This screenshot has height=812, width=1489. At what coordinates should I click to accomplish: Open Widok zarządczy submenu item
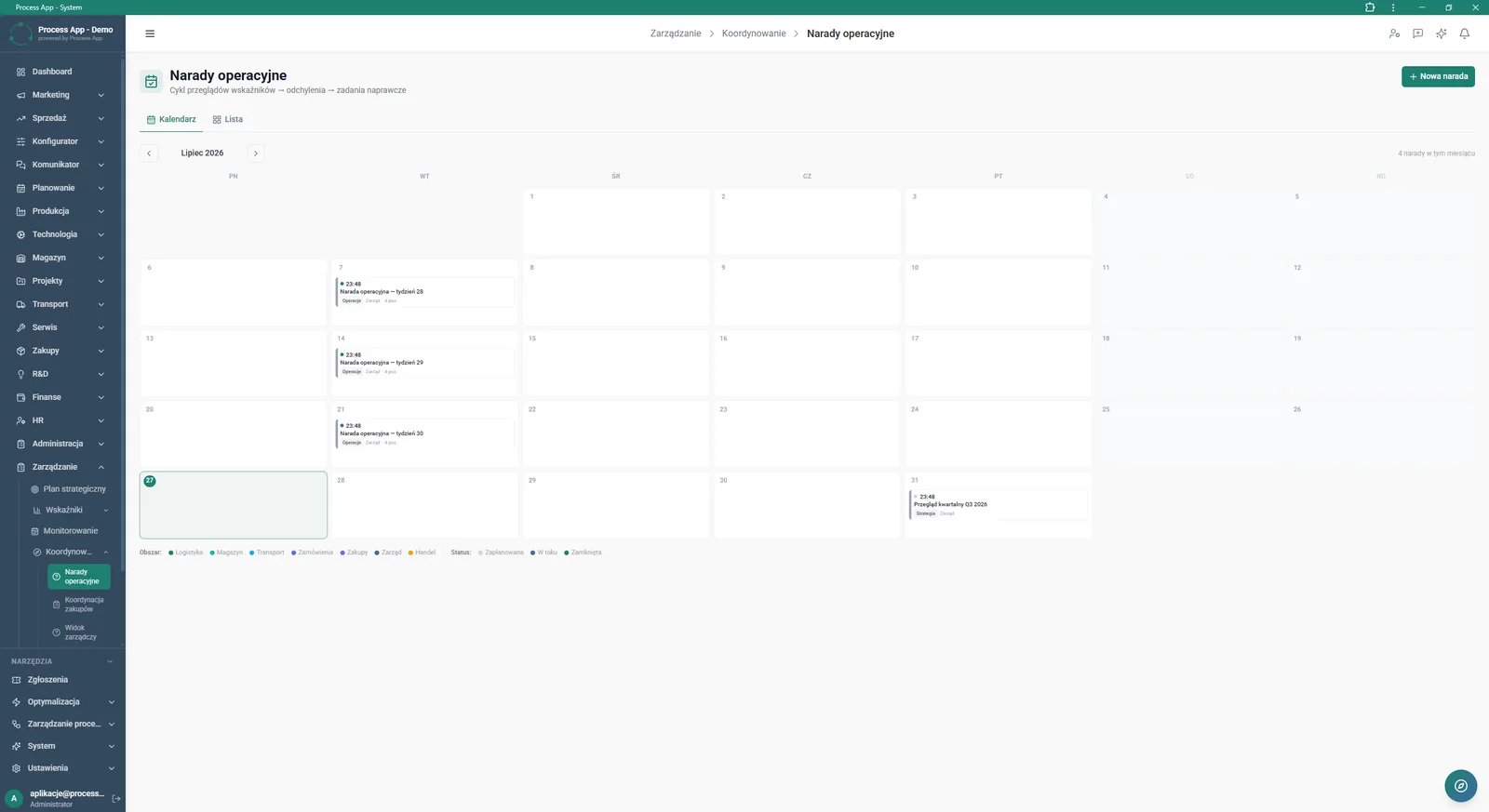(79, 632)
